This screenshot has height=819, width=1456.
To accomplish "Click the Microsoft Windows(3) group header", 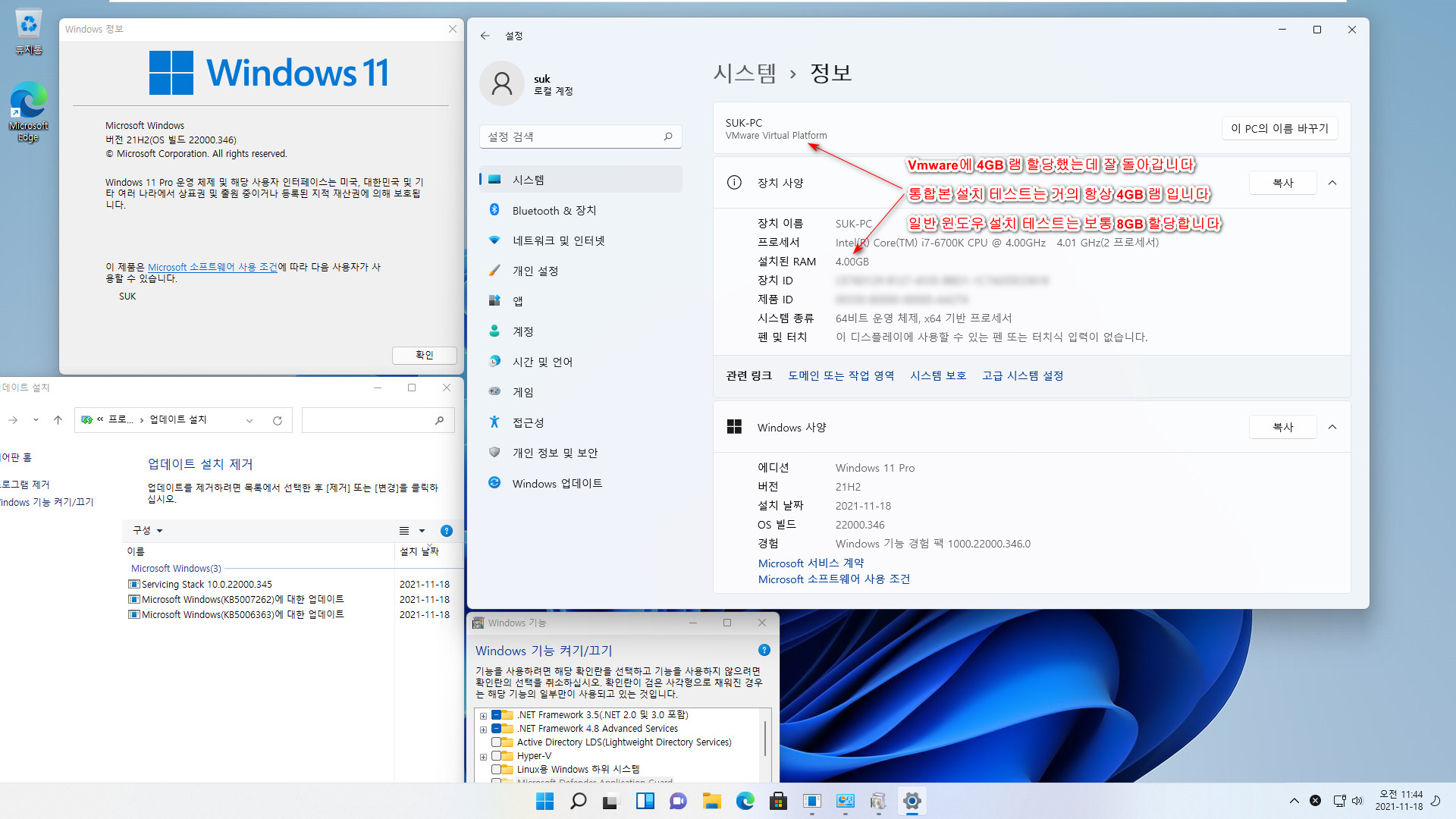I will coord(176,568).
